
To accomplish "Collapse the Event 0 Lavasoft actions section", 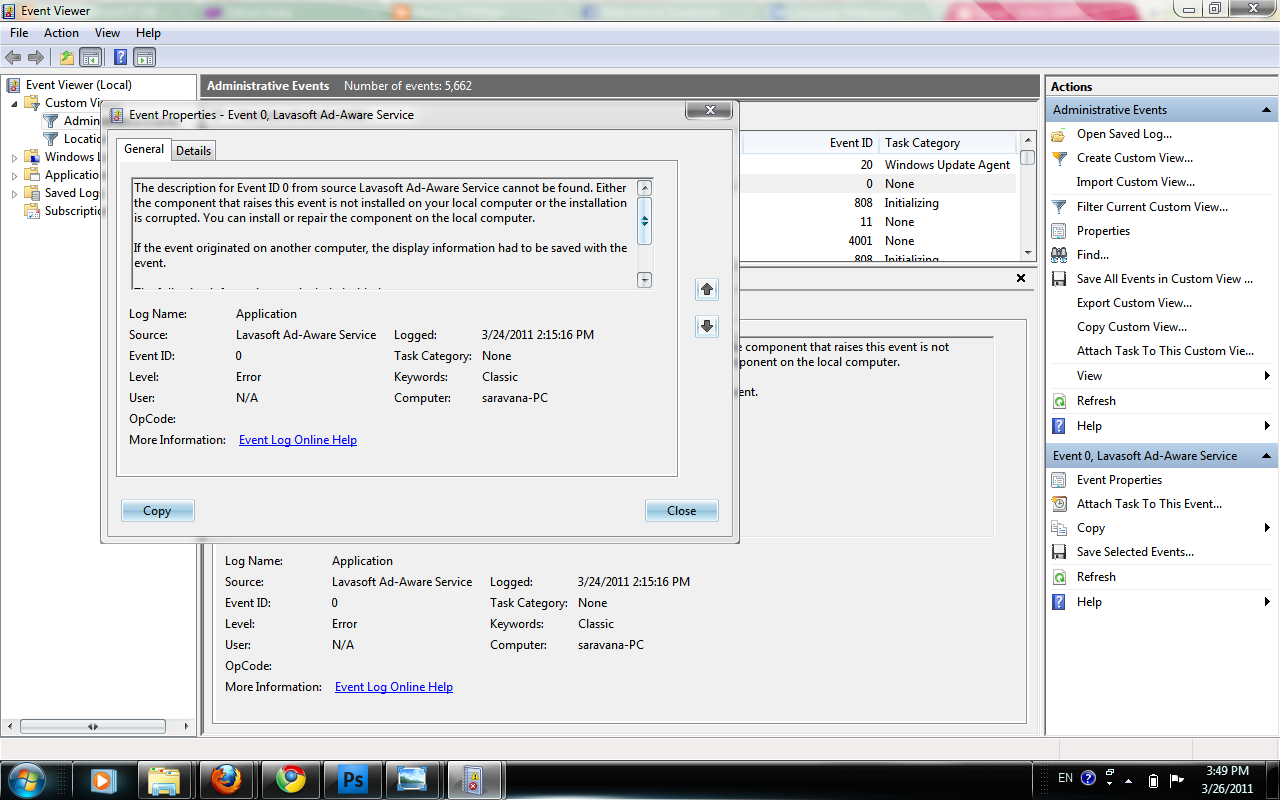I will click(x=1267, y=456).
